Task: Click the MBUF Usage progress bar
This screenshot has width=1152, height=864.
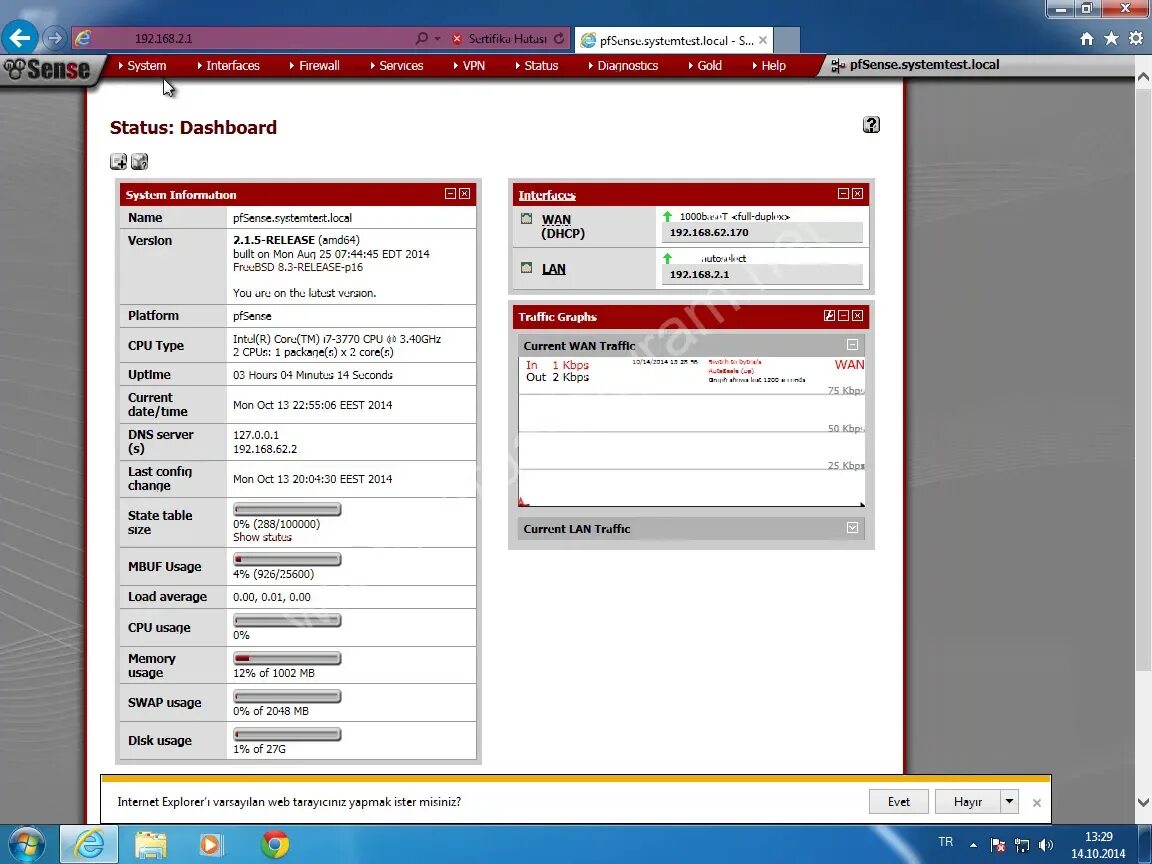Action: pyautogui.click(x=287, y=559)
